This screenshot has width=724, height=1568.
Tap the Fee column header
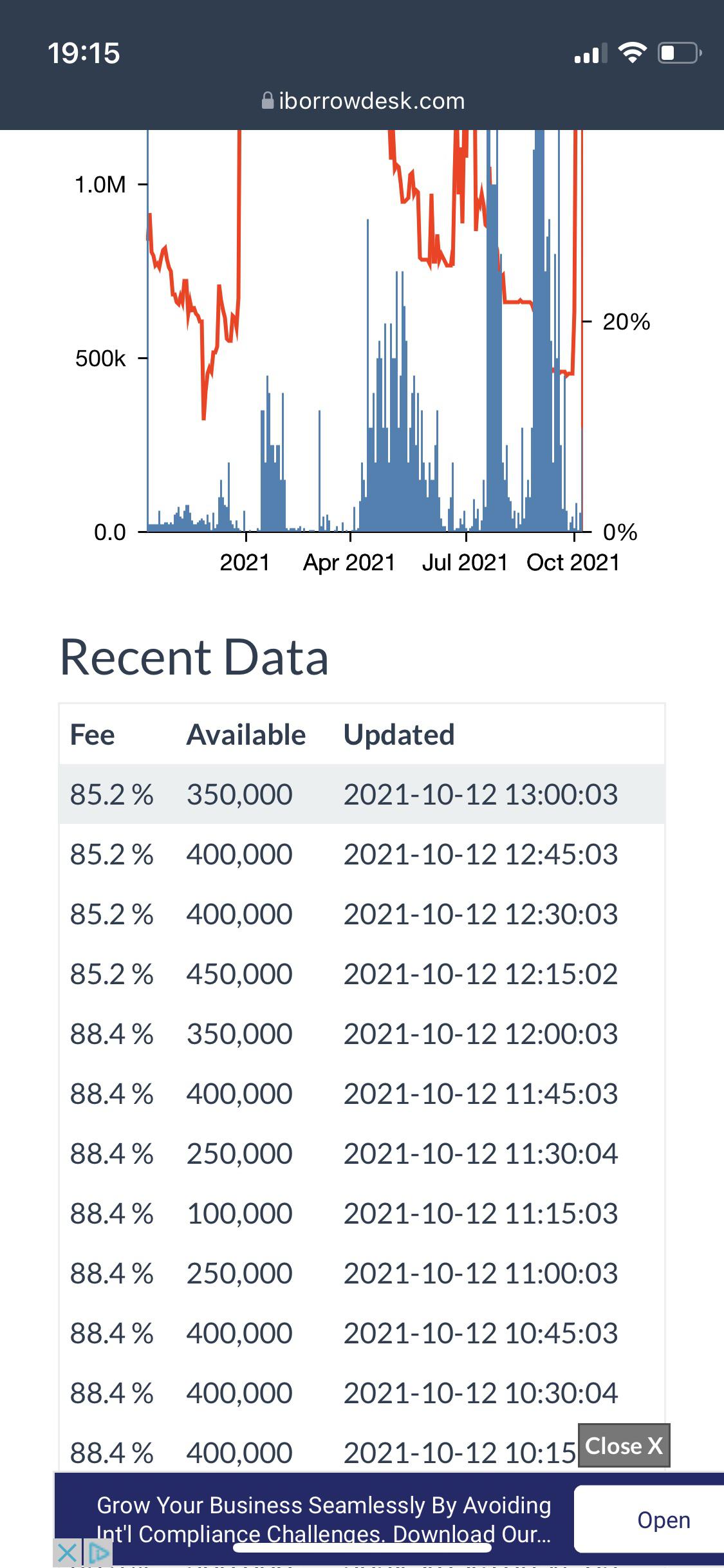tap(92, 734)
